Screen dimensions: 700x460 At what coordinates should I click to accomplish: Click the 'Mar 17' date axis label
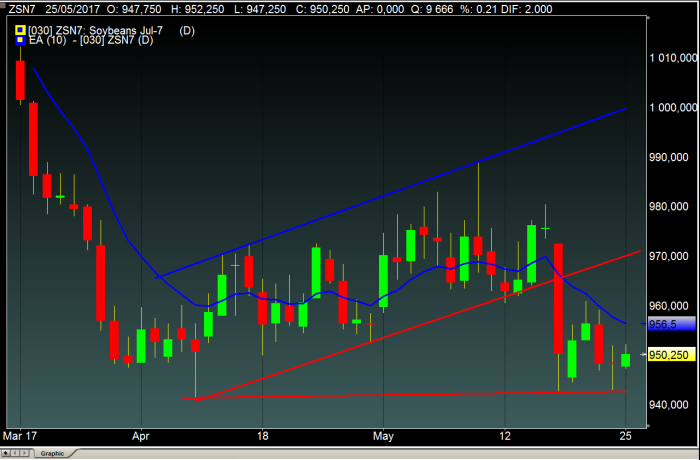point(20,436)
